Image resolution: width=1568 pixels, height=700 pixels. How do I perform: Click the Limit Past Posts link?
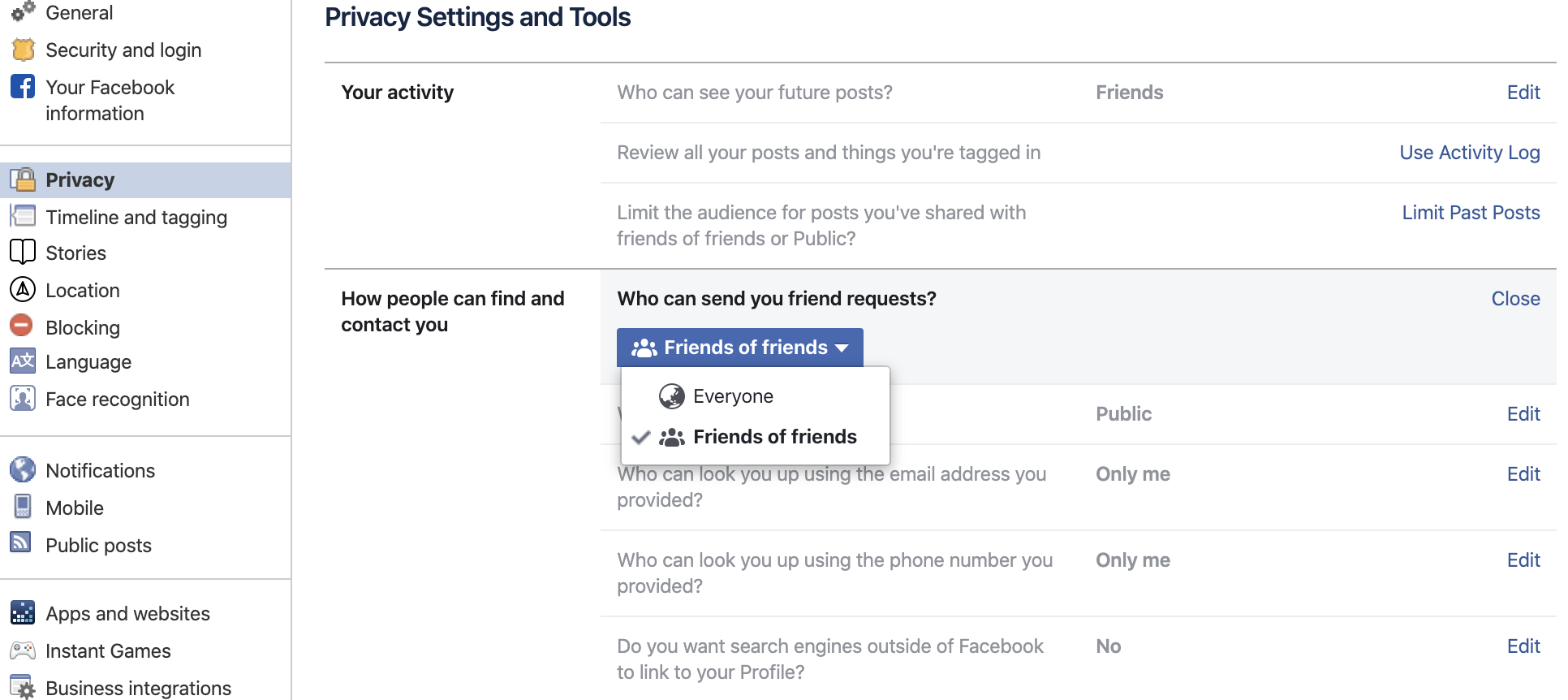click(1471, 213)
